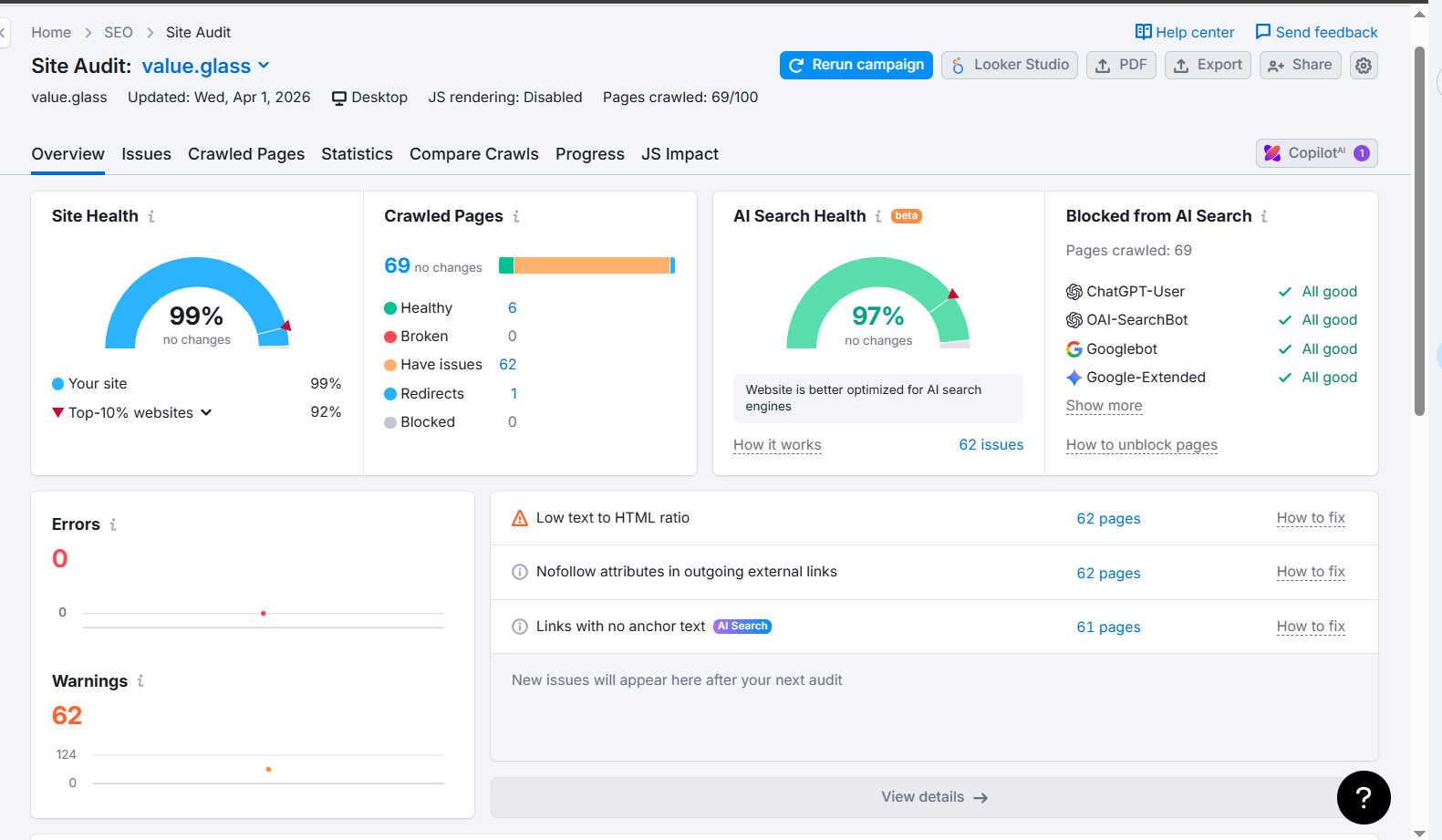Open How it works link
The width and height of the screenshot is (1442, 840).
(777, 445)
